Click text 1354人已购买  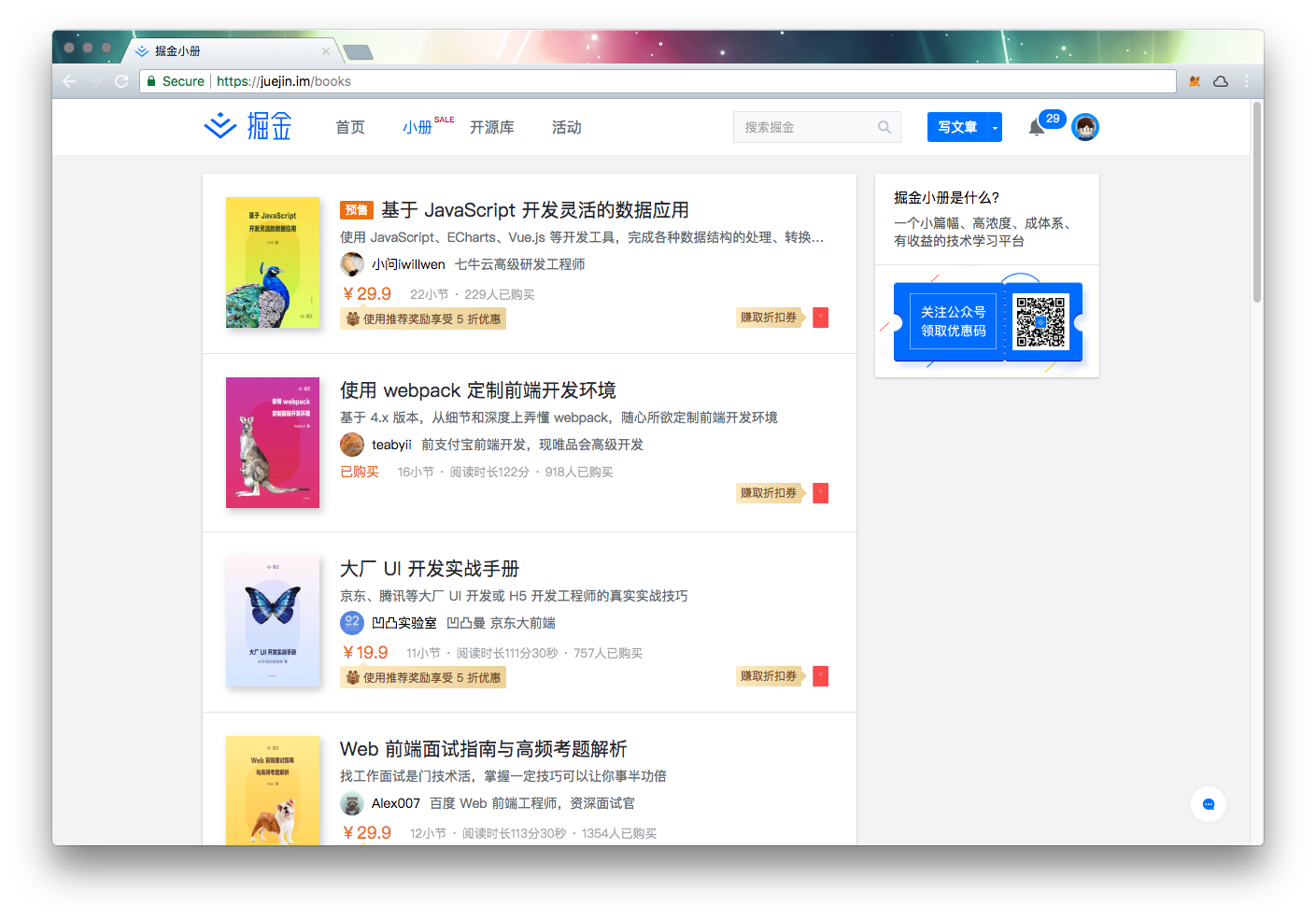coord(619,833)
